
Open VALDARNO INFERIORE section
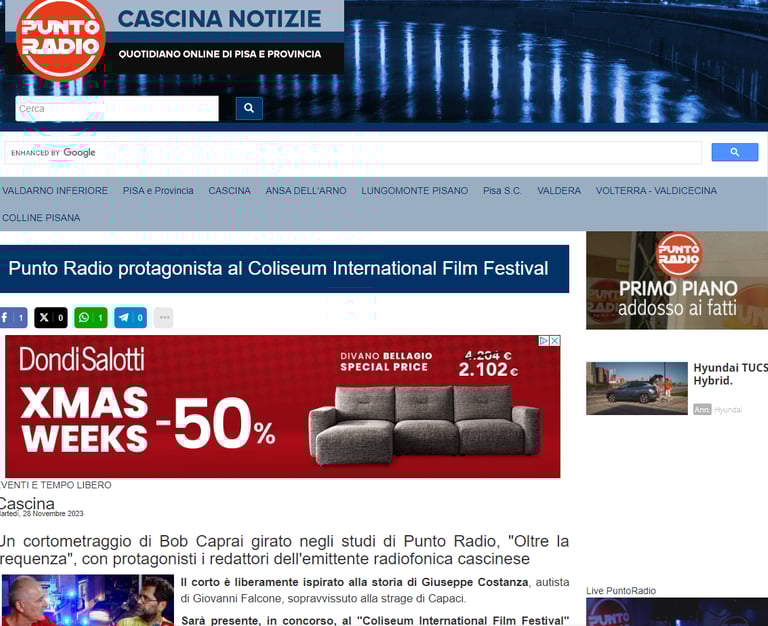click(x=55, y=191)
